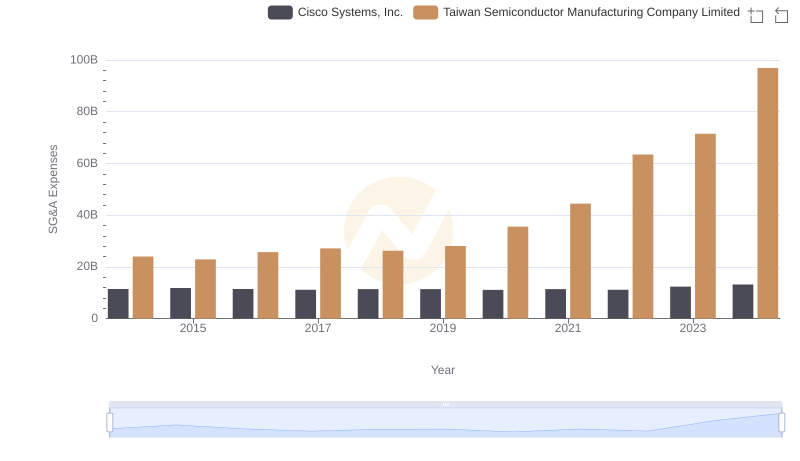The width and height of the screenshot is (800, 461).
Task: Select the Taiwan Semiconductor bar for 2015
Action: [x=205, y=289]
